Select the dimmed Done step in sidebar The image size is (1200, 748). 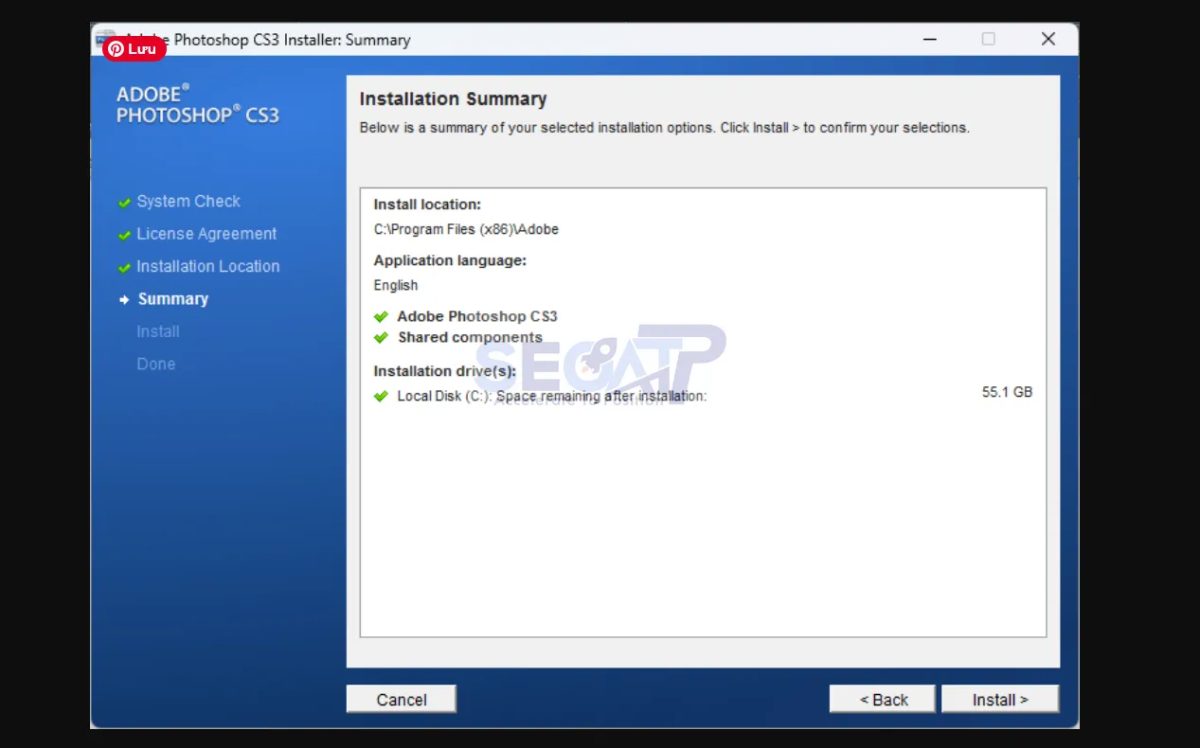coord(156,364)
